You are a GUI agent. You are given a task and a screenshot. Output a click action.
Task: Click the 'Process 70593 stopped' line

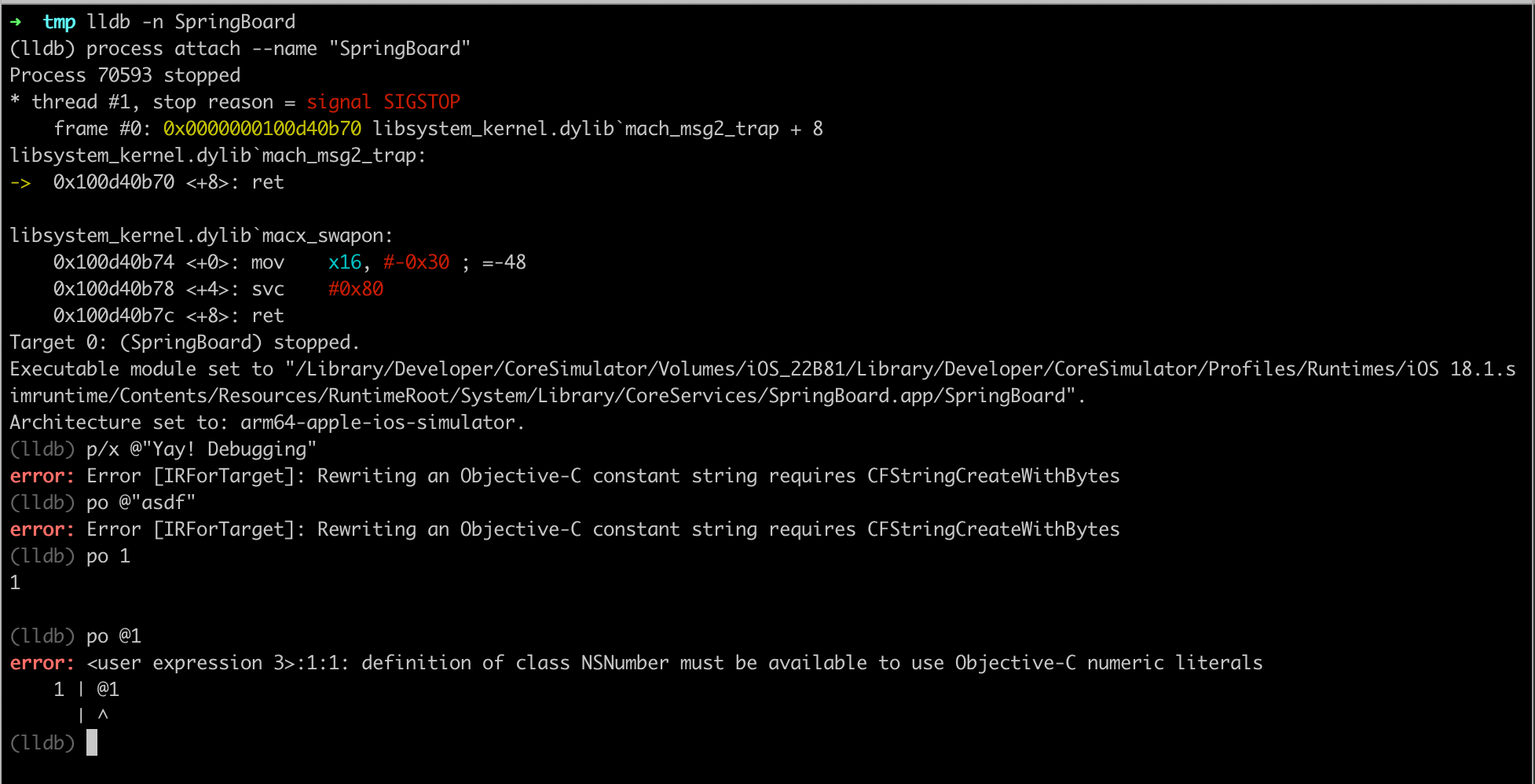[125, 75]
